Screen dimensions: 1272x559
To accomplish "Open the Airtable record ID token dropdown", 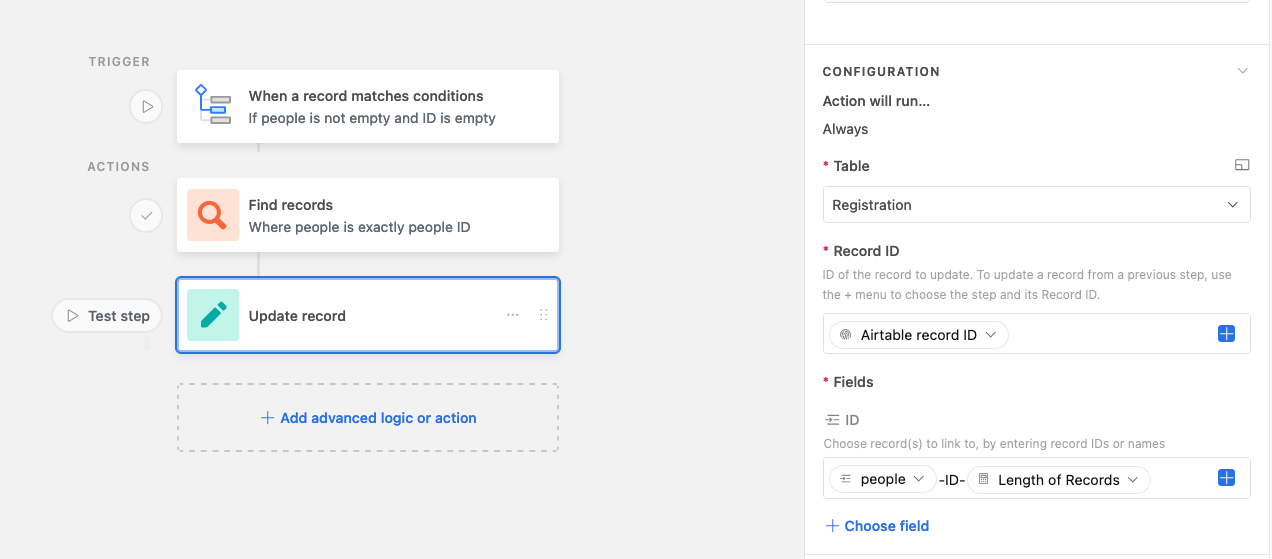I will (x=918, y=335).
